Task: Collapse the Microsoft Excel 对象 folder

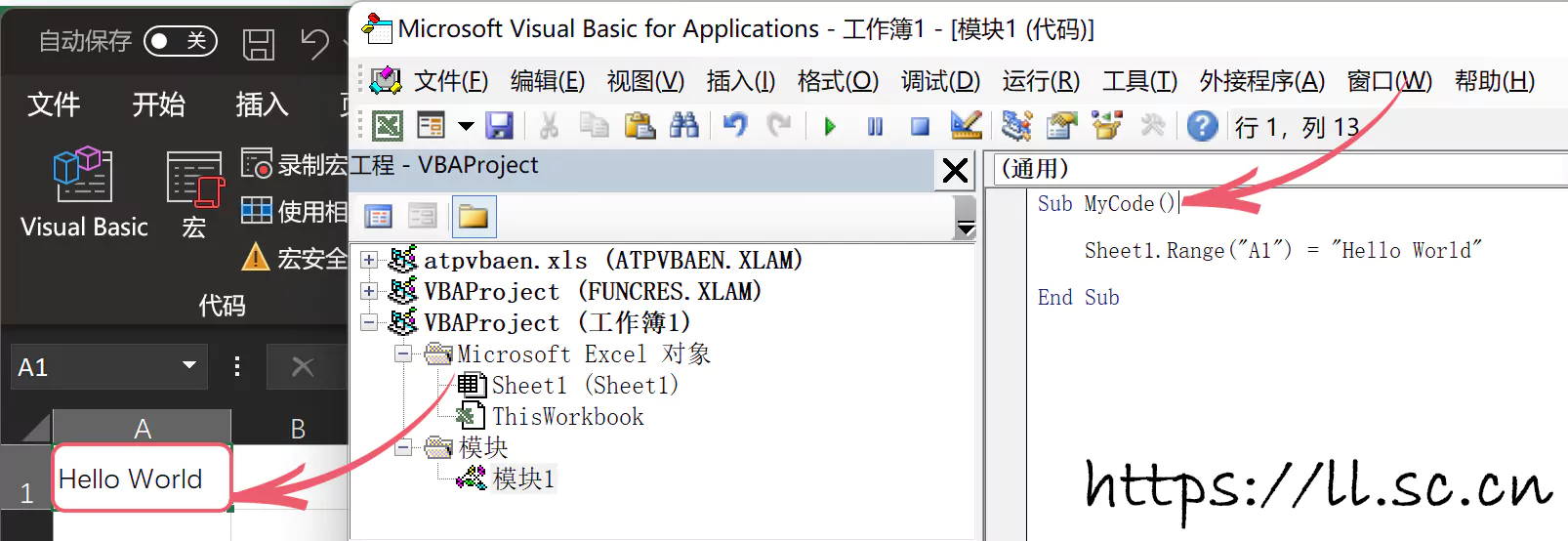Action: pyautogui.click(x=403, y=354)
